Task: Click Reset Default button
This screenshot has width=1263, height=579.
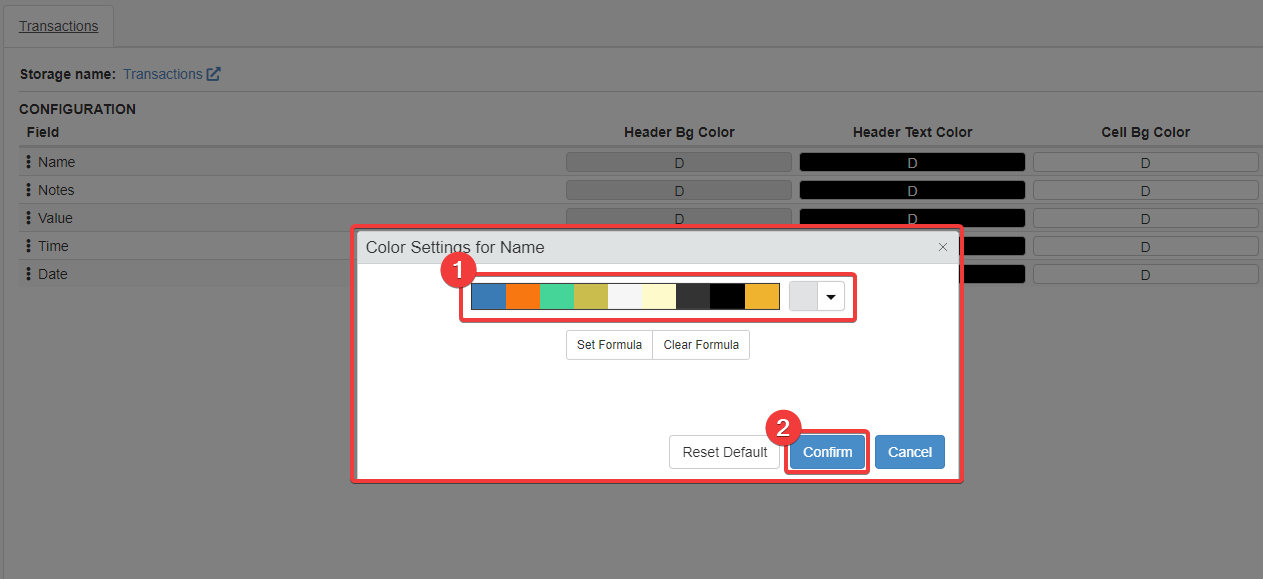Action: click(x=724, y=452)
